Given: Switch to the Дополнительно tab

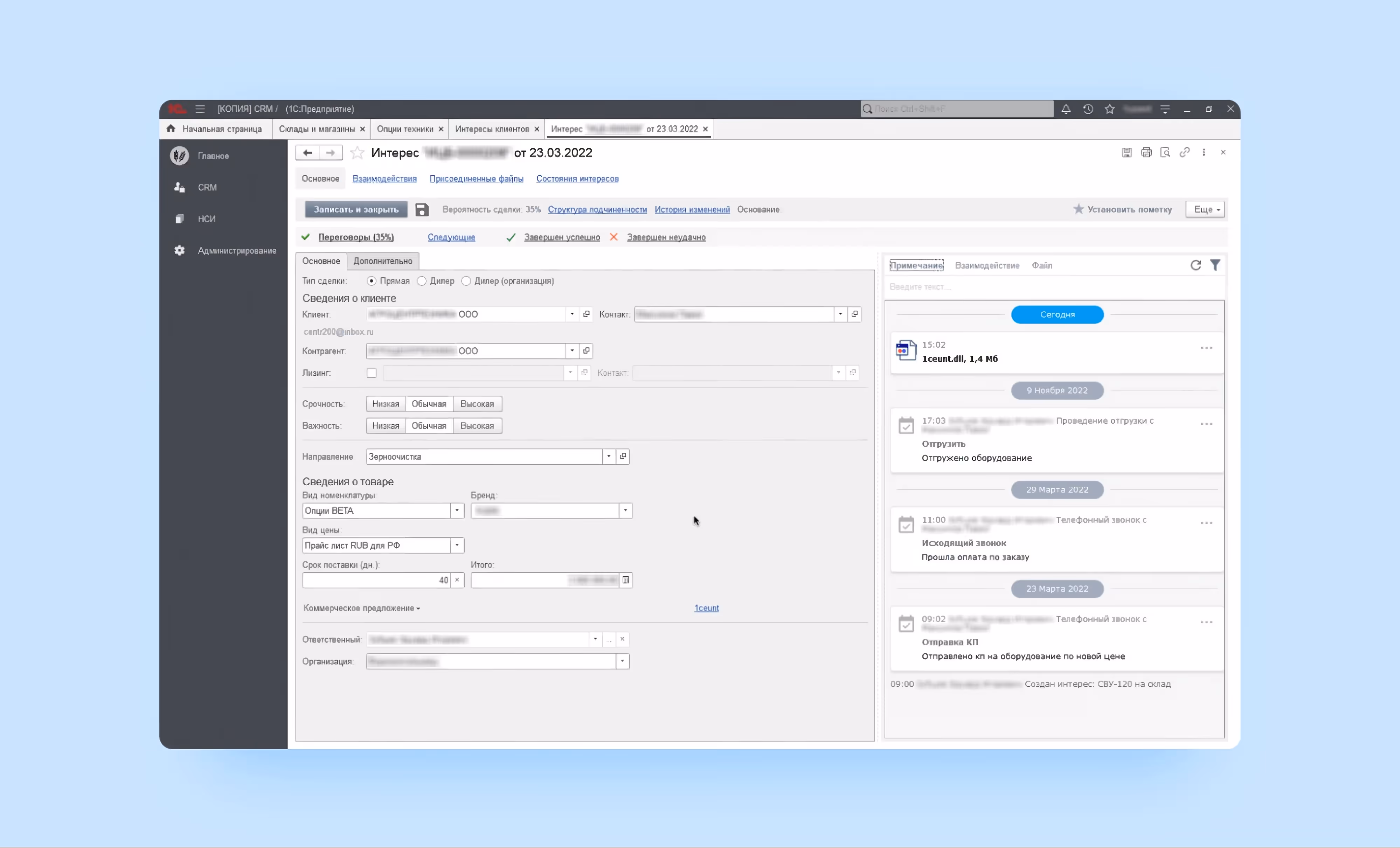Looking at the screenshot, I should pyautogui.click(x=382, y=261).
